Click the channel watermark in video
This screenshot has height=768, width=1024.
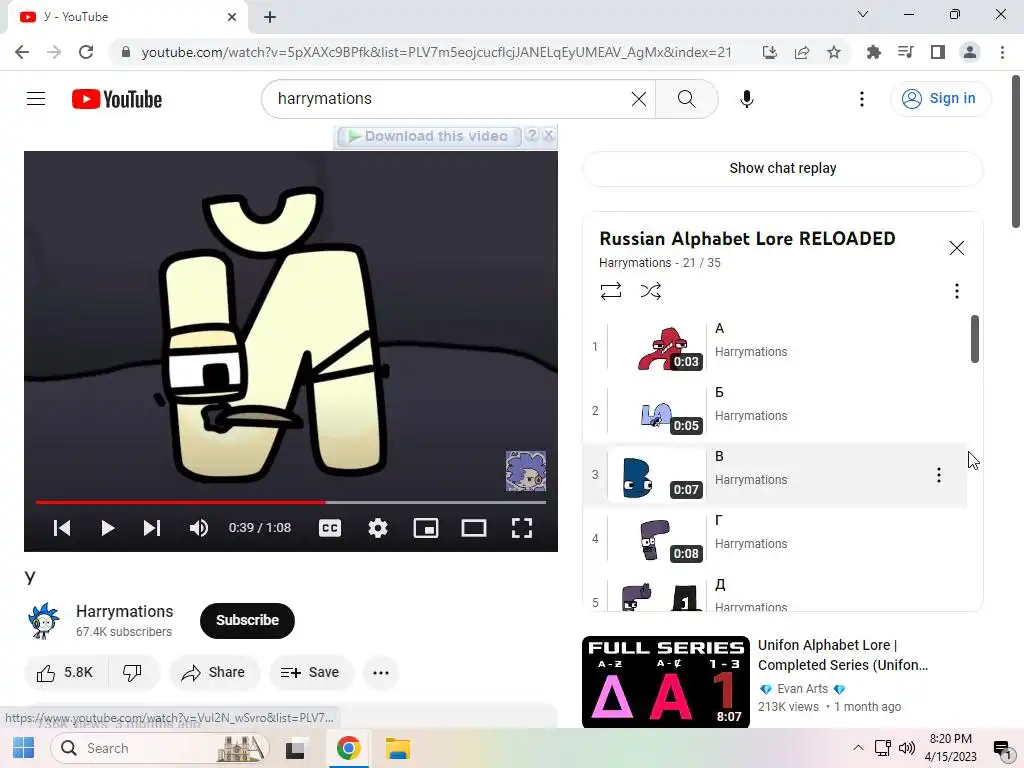click(526, 471)
